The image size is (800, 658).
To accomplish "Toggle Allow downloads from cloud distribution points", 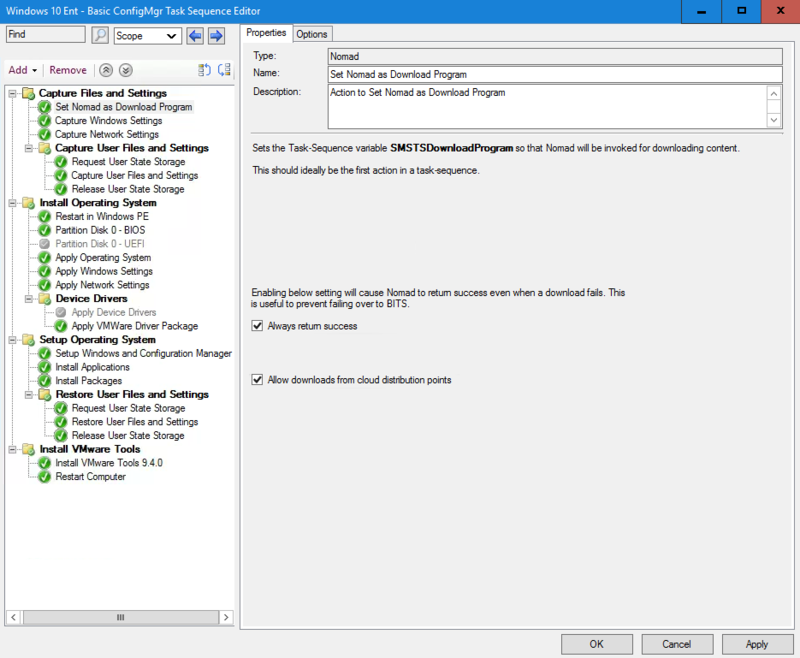I will click(258, 380).
